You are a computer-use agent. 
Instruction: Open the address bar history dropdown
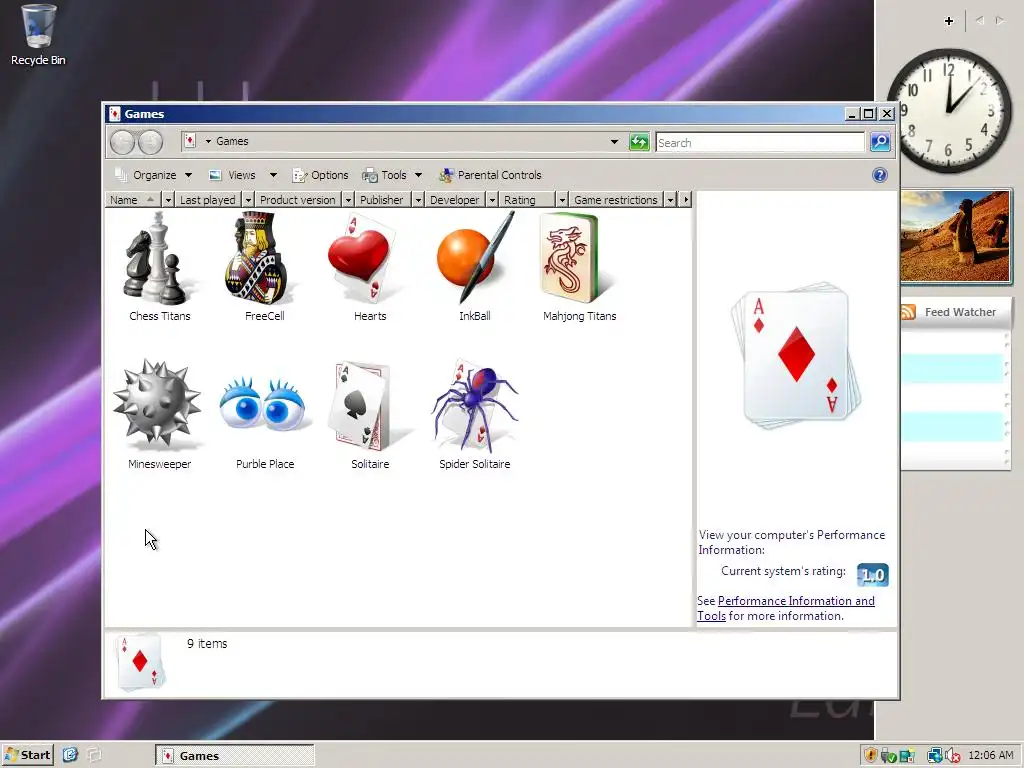click(615, 142)
